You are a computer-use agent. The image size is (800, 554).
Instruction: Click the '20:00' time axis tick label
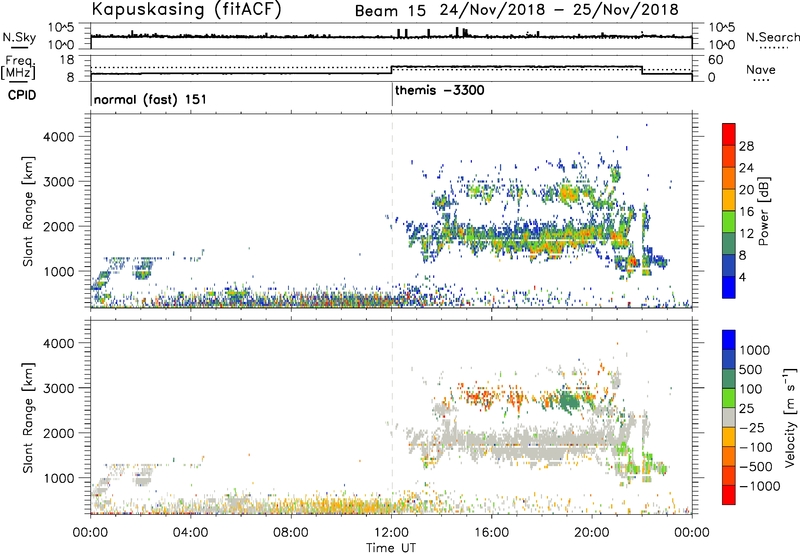coord(592,533)
